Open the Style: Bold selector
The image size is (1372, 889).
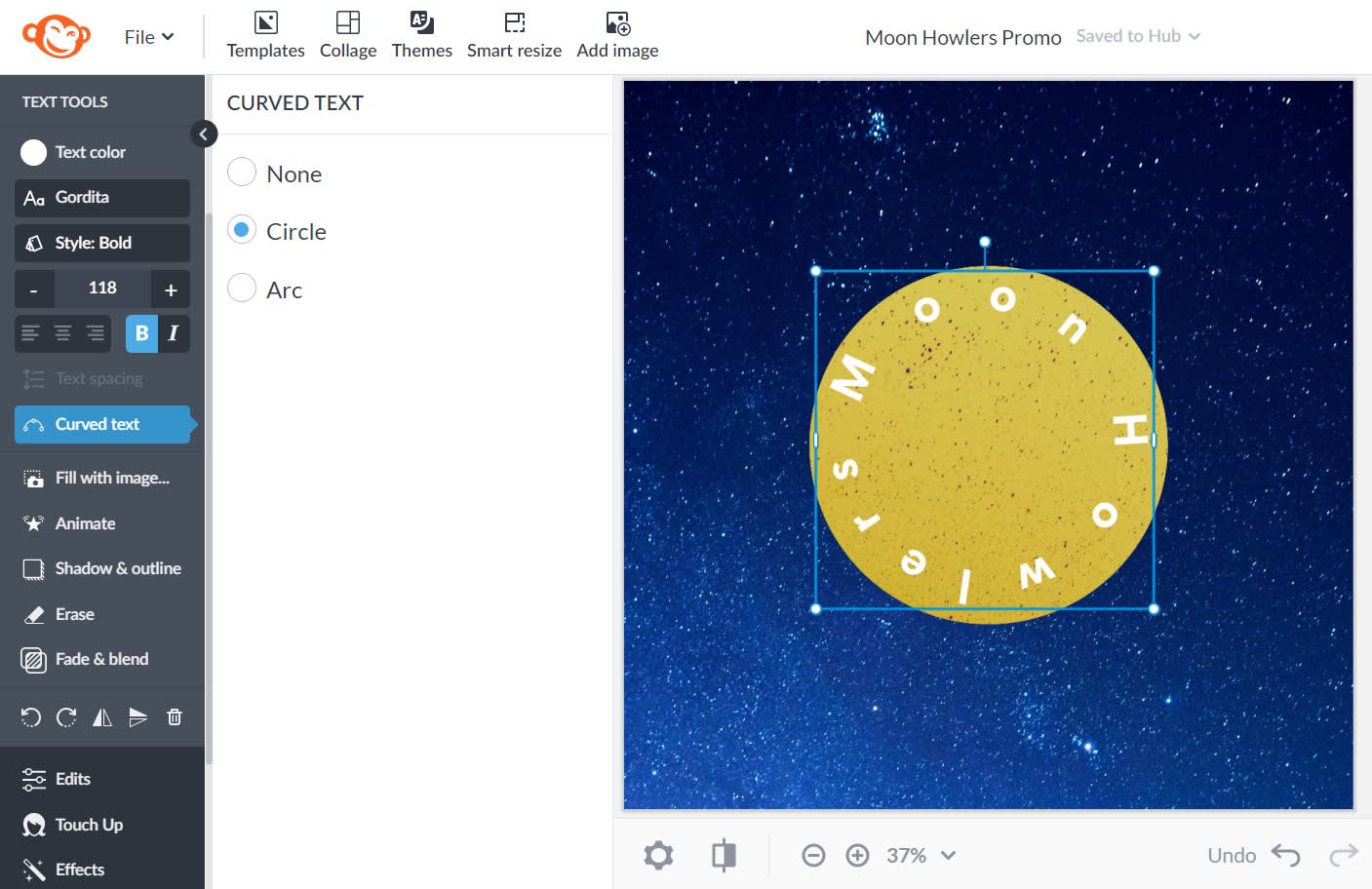[x=102, y=243]
